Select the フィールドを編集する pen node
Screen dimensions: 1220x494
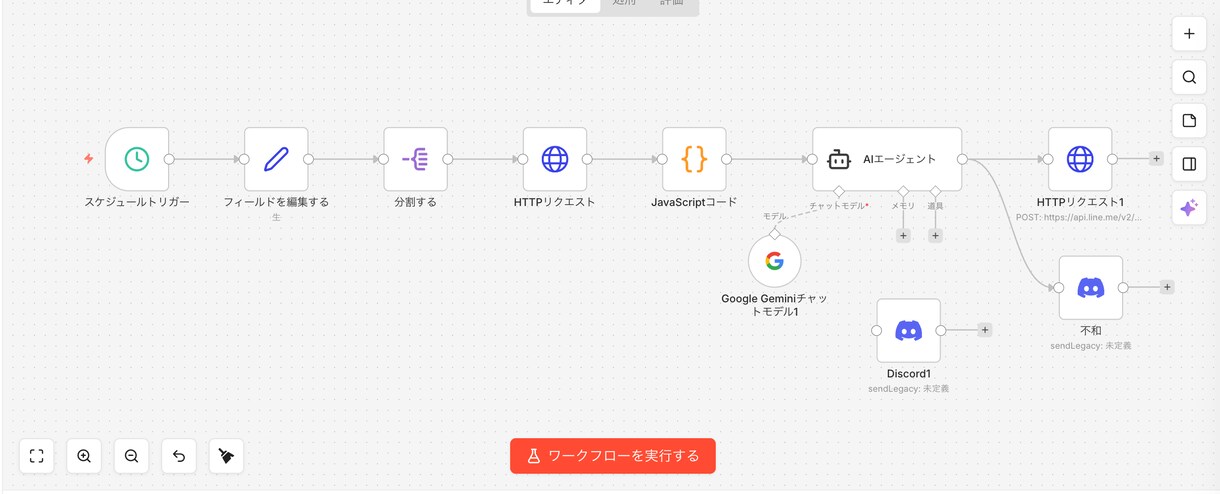click(276, 159)
